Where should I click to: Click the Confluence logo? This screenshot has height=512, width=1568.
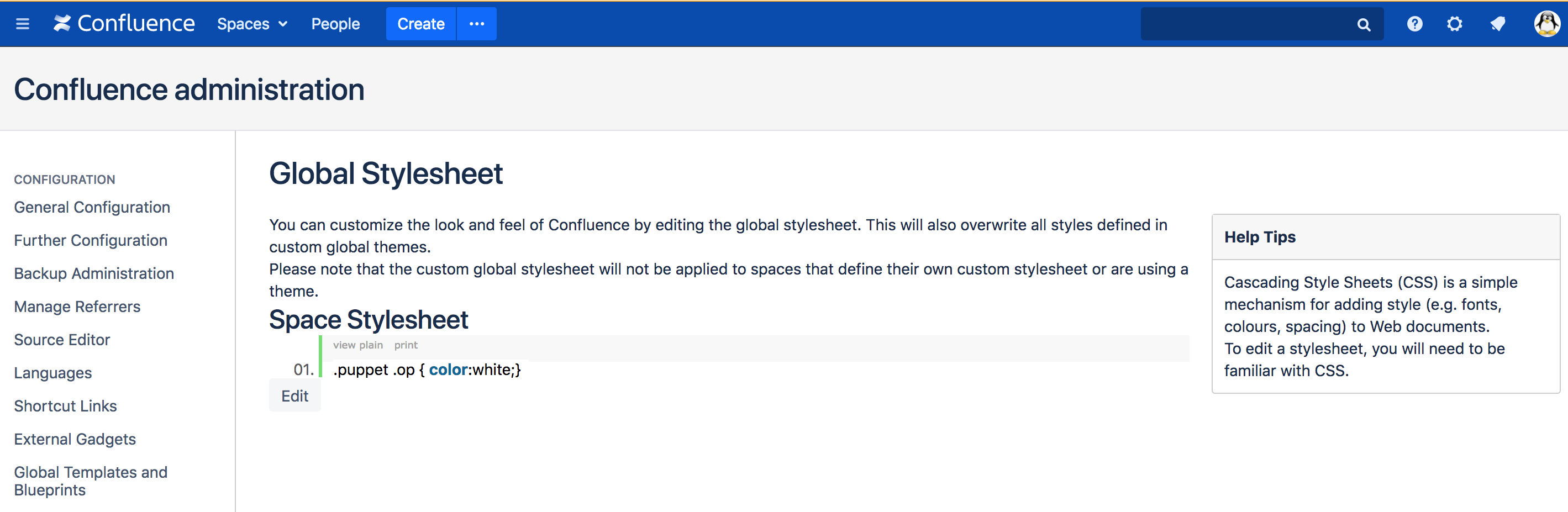point(124,23)
